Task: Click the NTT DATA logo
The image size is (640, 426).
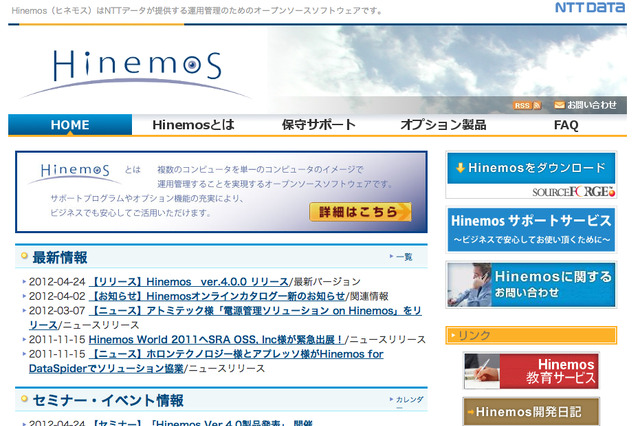Action: coord(590,7)
